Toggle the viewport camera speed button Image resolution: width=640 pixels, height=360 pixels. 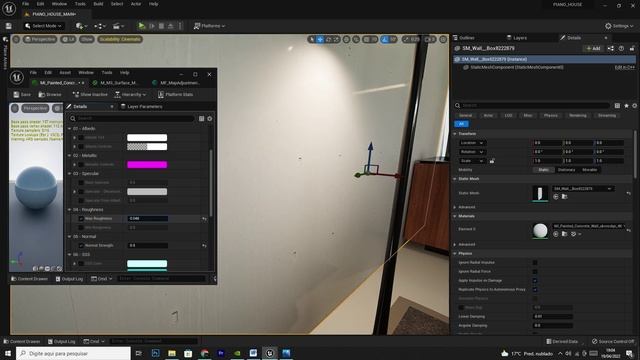(430, 39)
